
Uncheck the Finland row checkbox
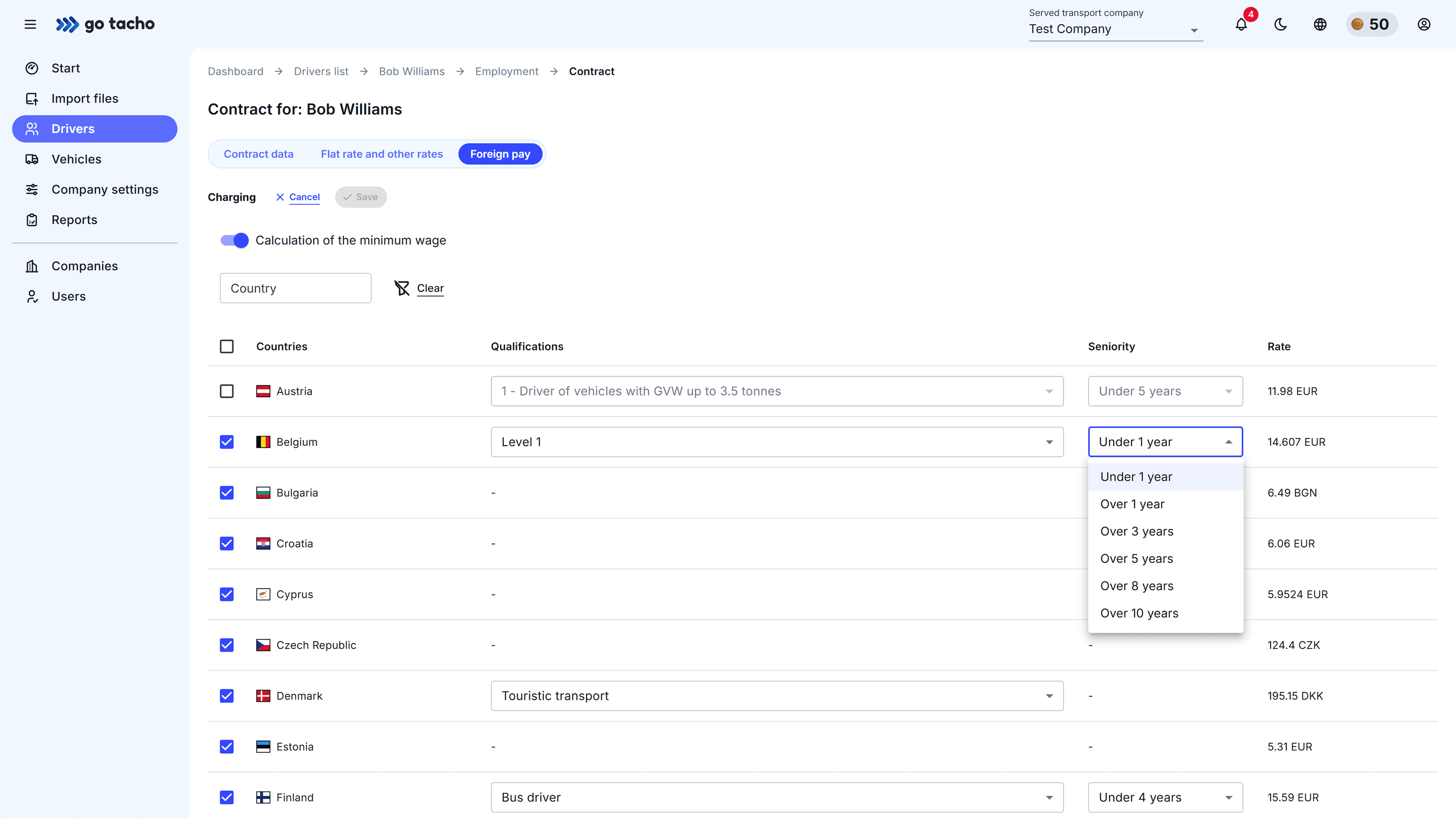tap(227, 797)
